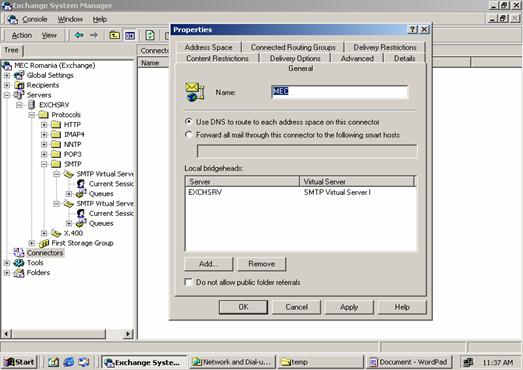
Task: Enable Do not allow public folder referrals
Action: (x=188, y=282)
